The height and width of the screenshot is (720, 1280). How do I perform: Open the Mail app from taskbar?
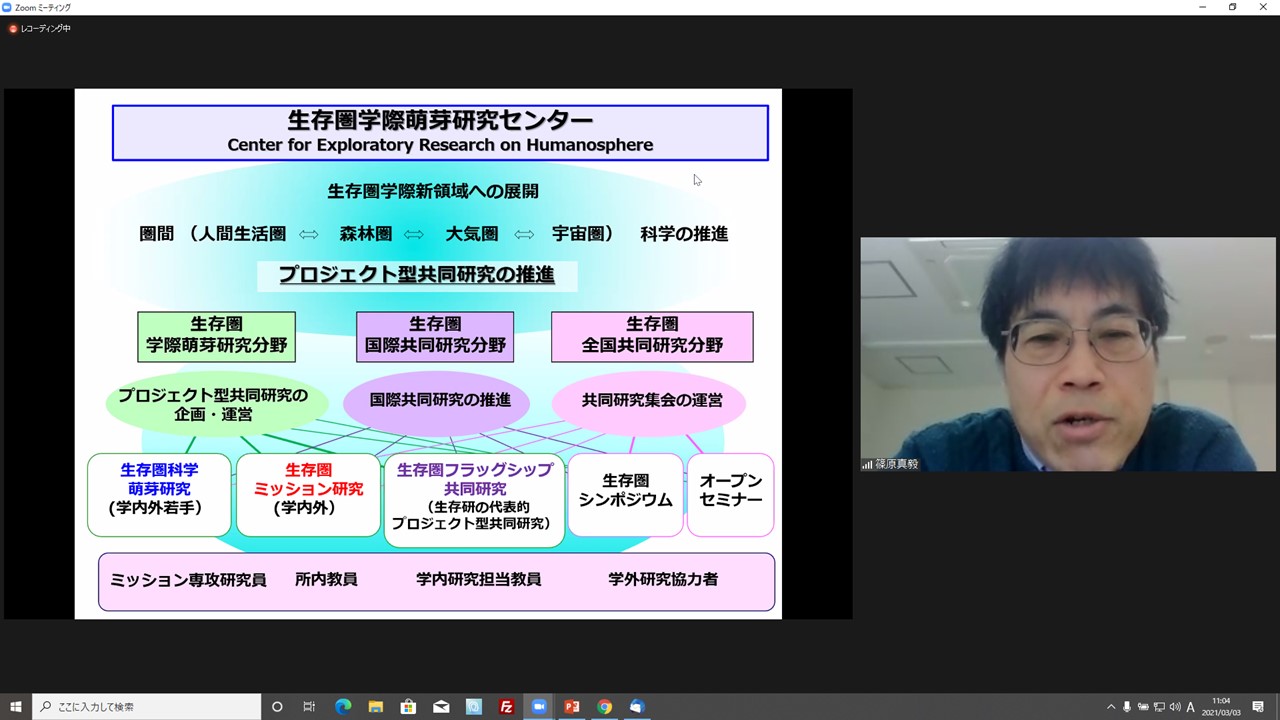click(441, 706)
